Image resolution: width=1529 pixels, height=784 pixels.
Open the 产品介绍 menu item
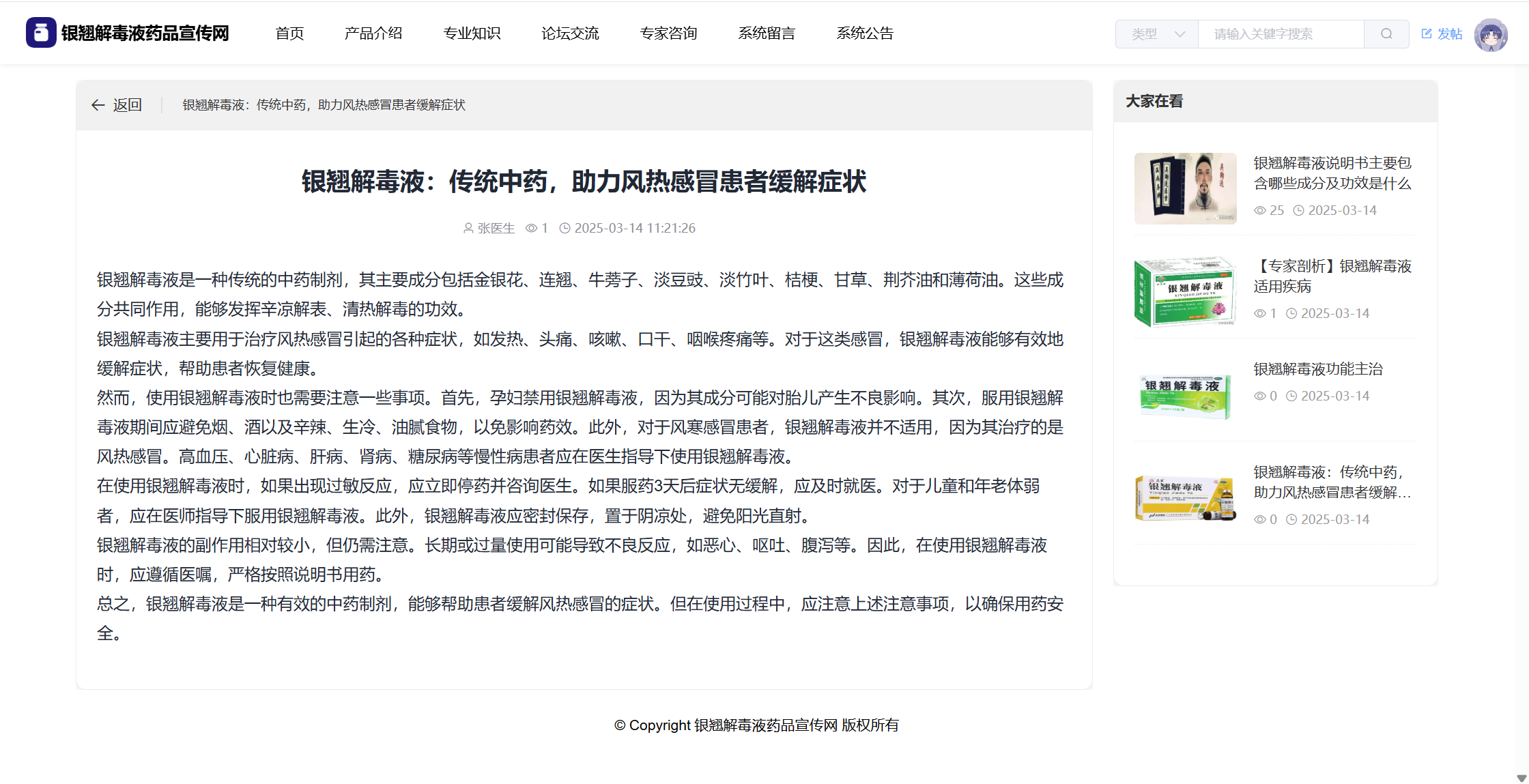coord(373,33)
